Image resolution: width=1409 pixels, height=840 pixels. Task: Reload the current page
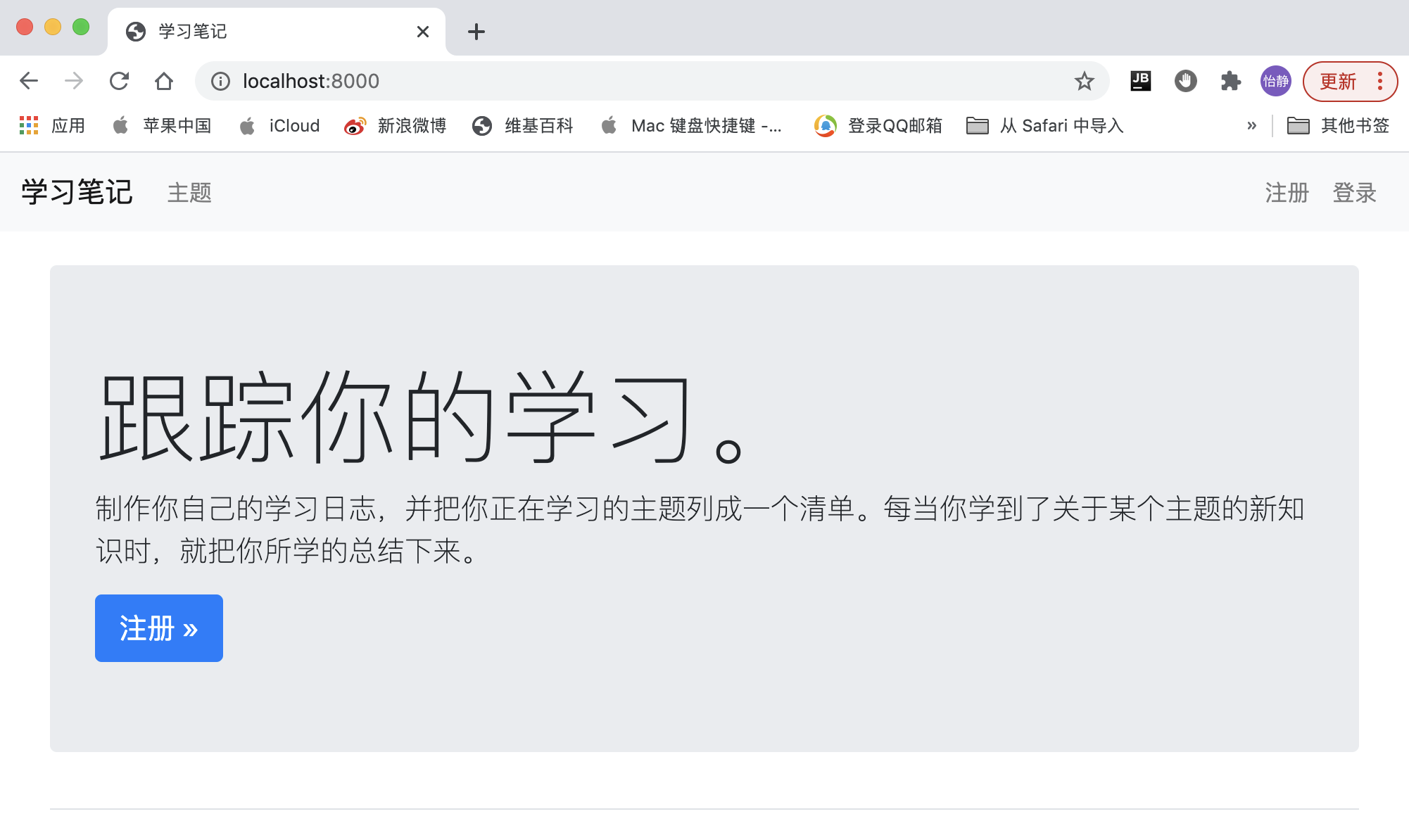tap(119, 81)
